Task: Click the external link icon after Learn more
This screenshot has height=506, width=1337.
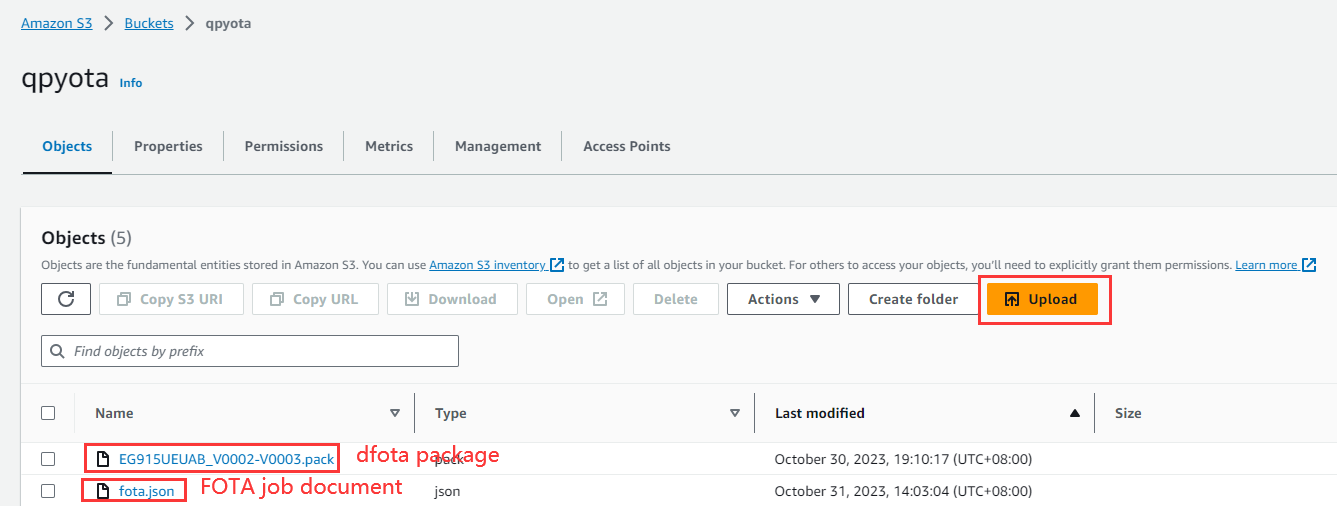Action: [x=1308, y=265]
